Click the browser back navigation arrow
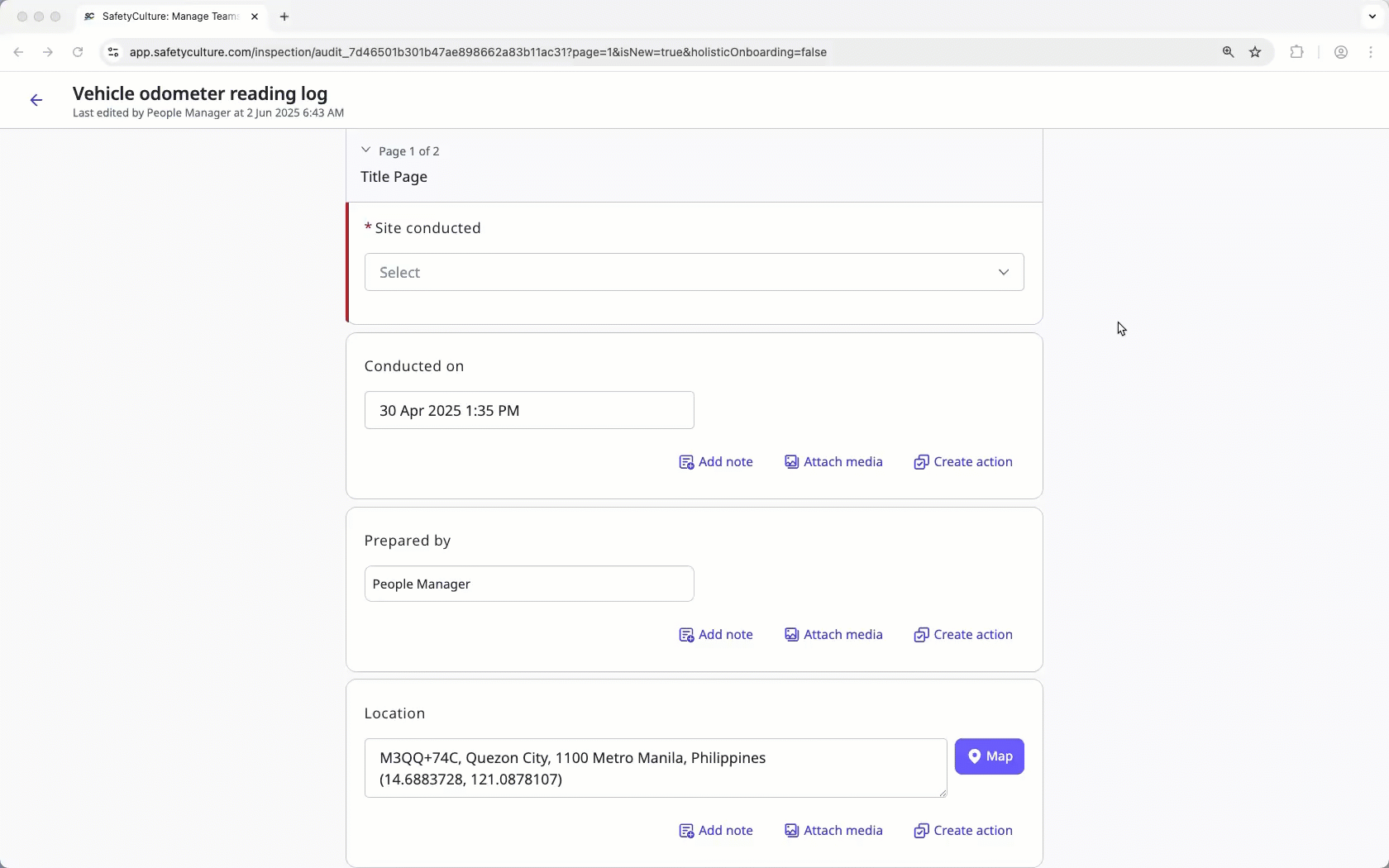This screenshot has width=1389, height=868. pos(18,52)
